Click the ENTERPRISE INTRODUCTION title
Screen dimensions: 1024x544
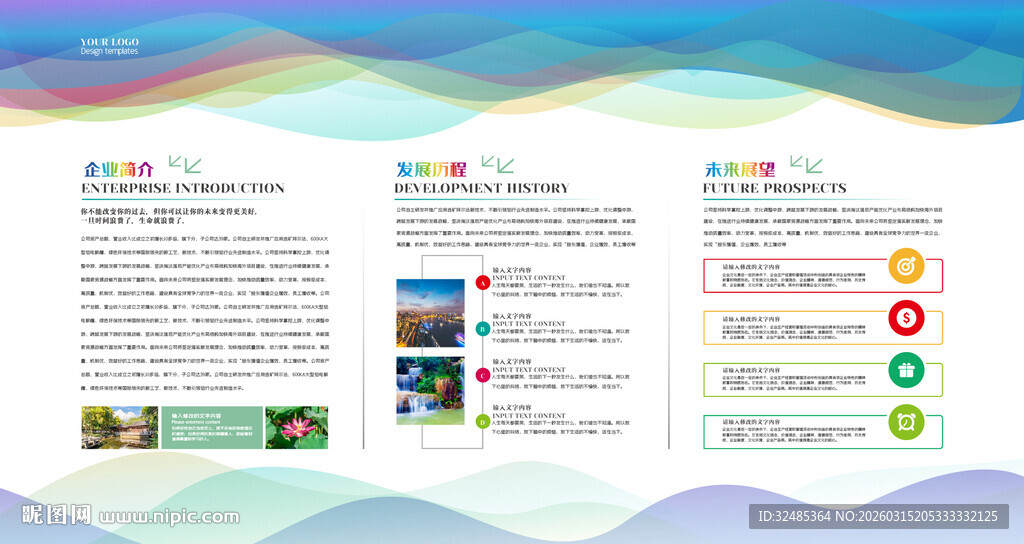coord(183,189)
